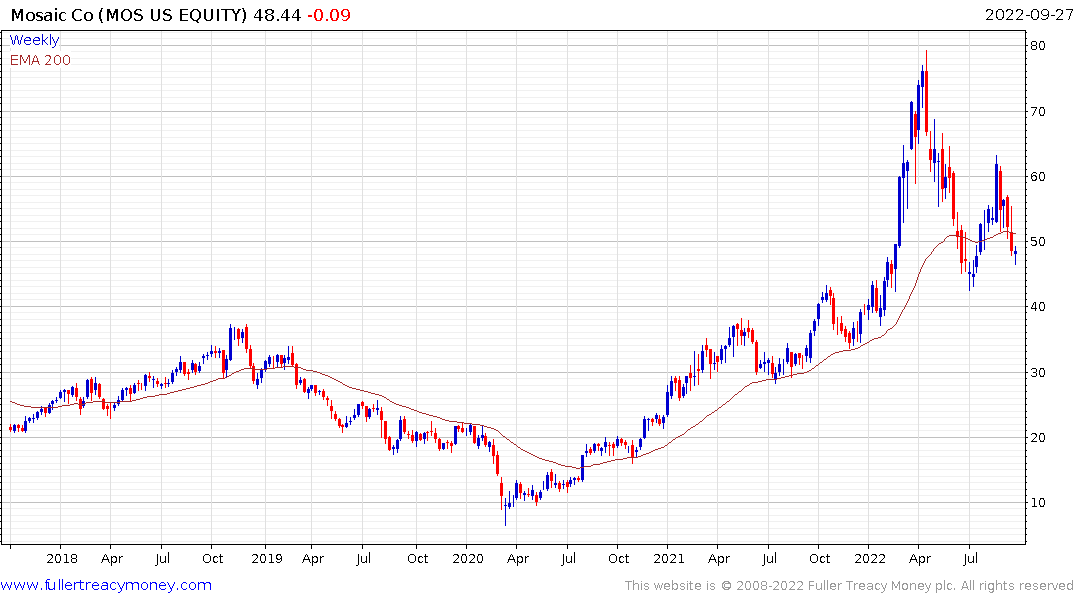Image resolution: width=1075 pixels, height=600 pixels.
Task: Click the 20 price axis label
Action: click(x=1037, y=437)
